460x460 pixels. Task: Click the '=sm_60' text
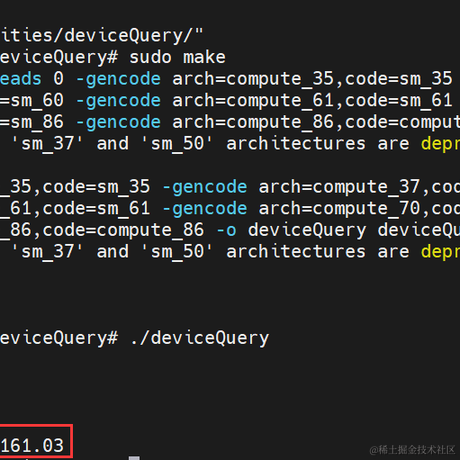point(32,101)
